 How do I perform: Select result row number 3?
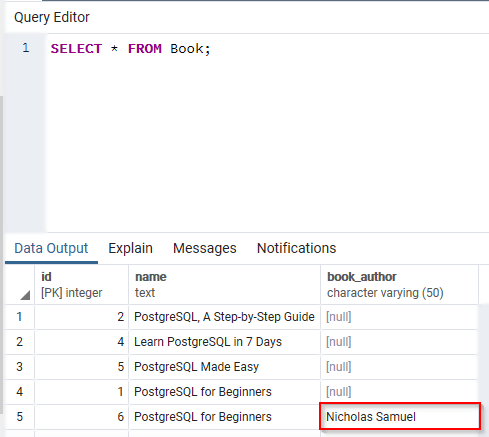click(20, 367)
